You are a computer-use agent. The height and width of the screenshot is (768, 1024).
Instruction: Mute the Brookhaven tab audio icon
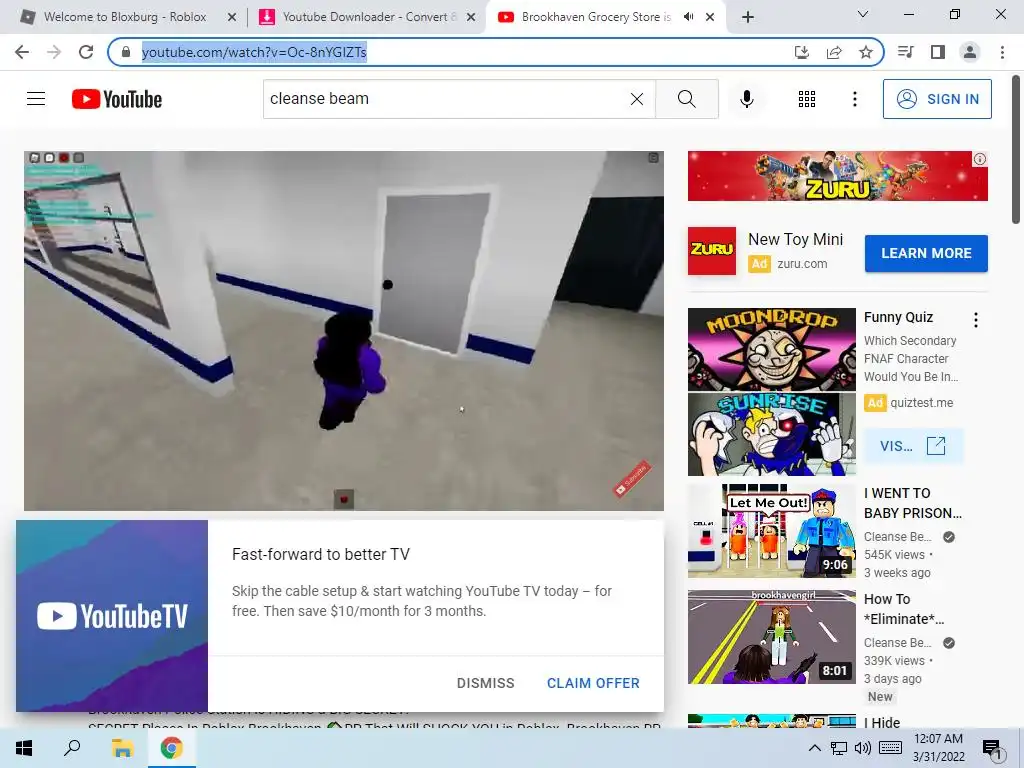pyautogui.click(x=688, y=17)
